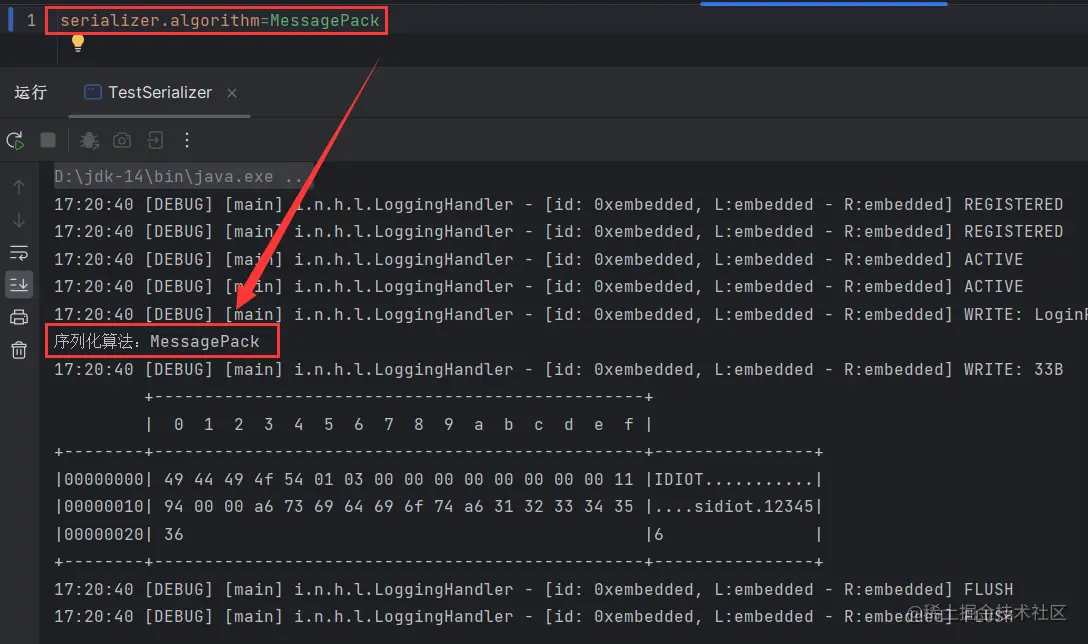
Task: Close the TestSerializer tab
Action: pos(232,93)
